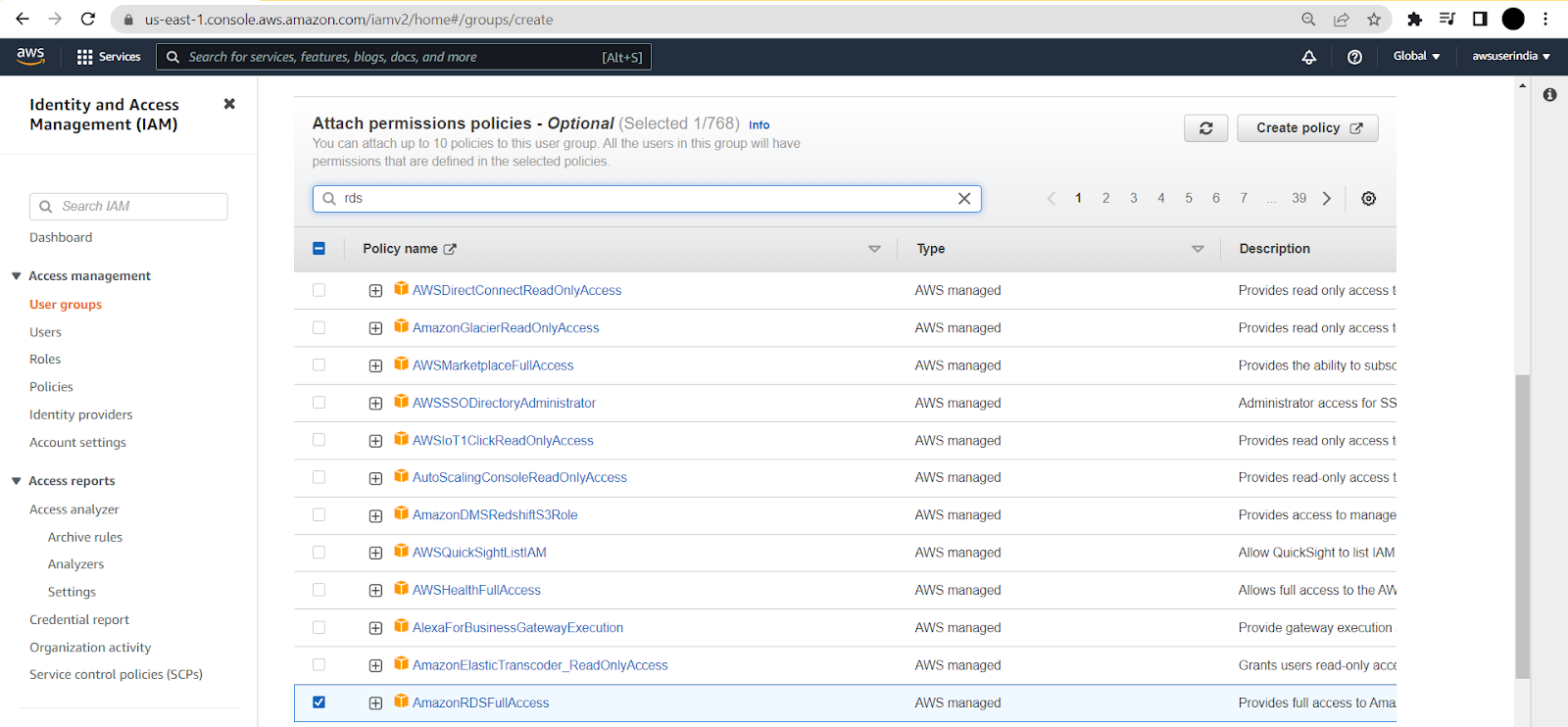The image size is (1568, 727).
Task: Click the AWS services search bar
Action: pyautogui.click(x=404, y=57)
